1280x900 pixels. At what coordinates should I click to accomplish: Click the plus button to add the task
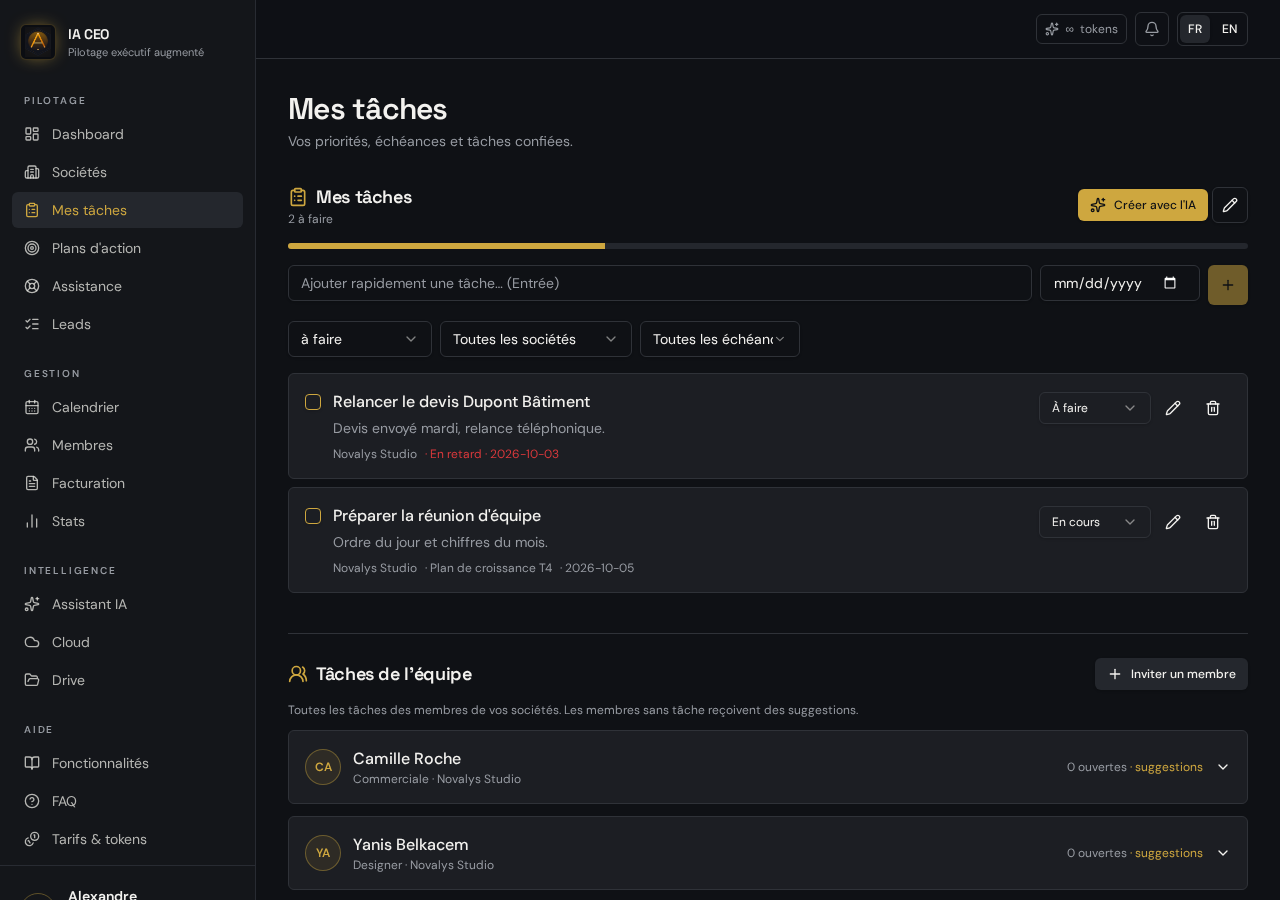point(1228,285)
